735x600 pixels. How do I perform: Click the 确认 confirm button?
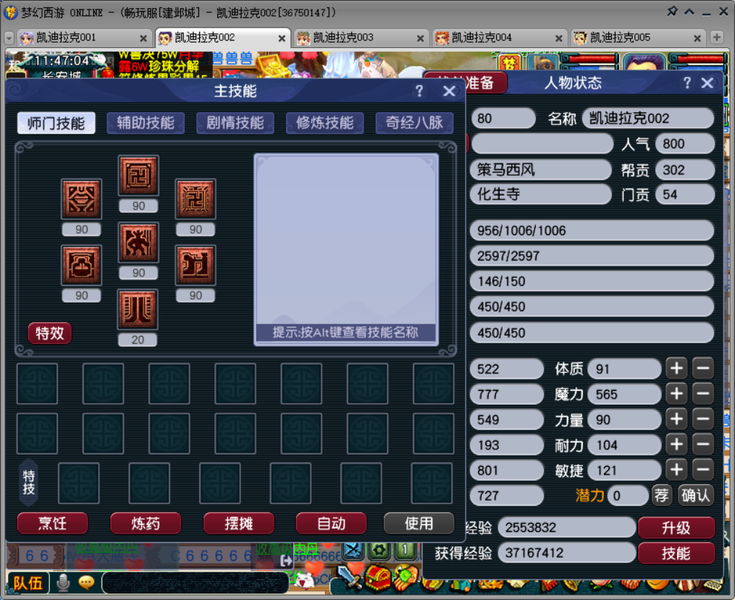coord(696,495)
